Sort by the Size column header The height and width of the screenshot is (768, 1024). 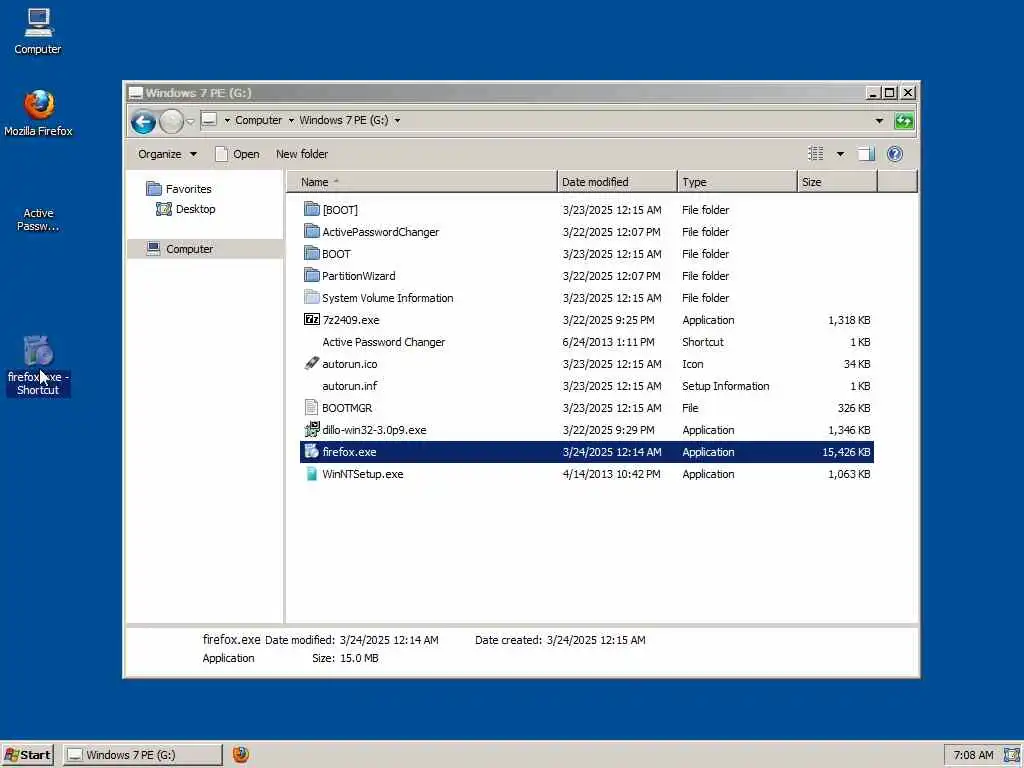(837, 182)
